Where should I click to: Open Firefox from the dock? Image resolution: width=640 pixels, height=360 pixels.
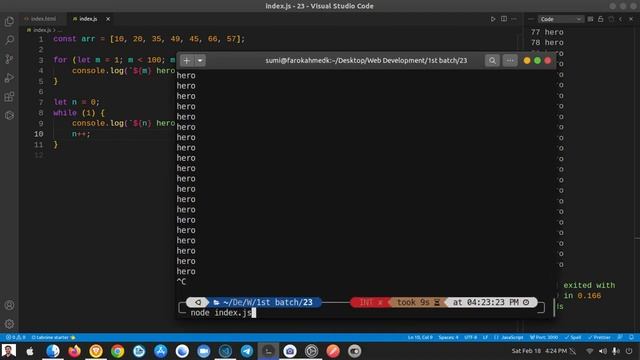click(74, 351)
